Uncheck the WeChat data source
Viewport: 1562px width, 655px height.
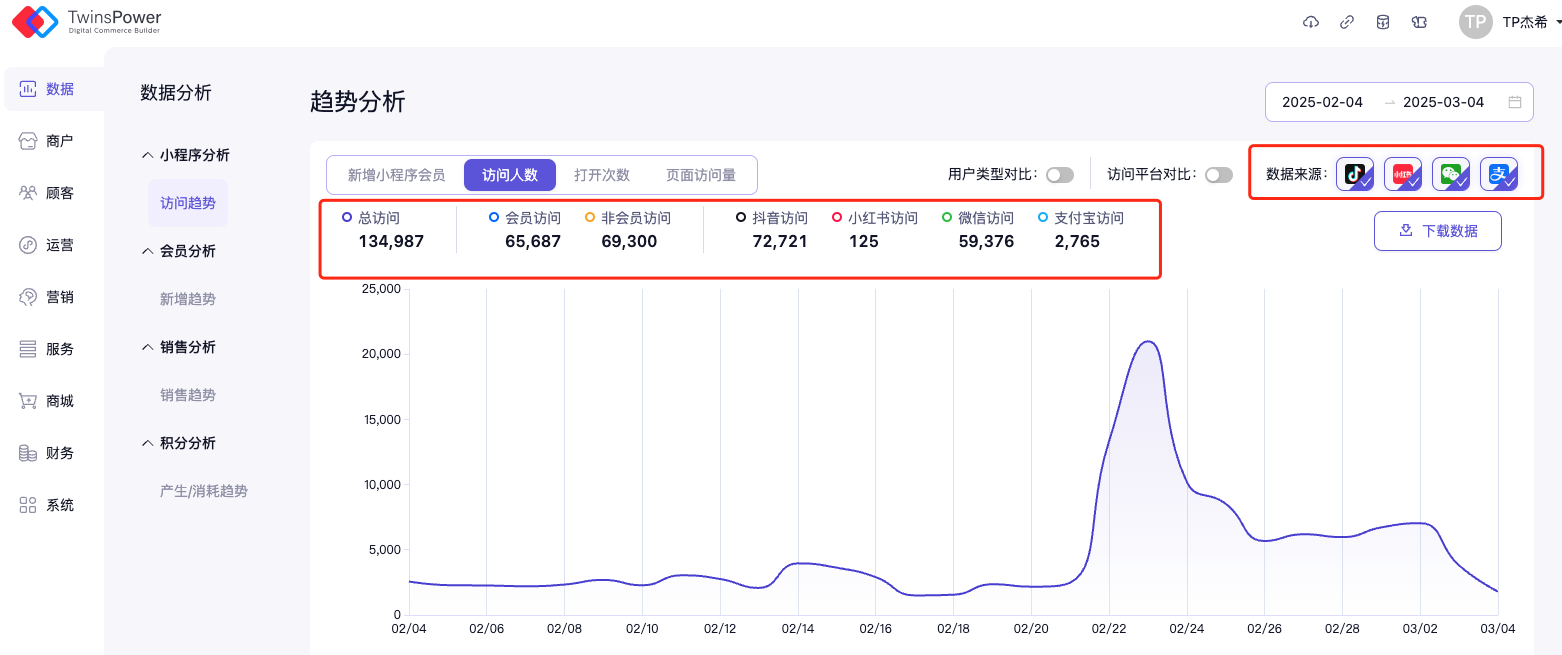click(x=1451, y=174)
